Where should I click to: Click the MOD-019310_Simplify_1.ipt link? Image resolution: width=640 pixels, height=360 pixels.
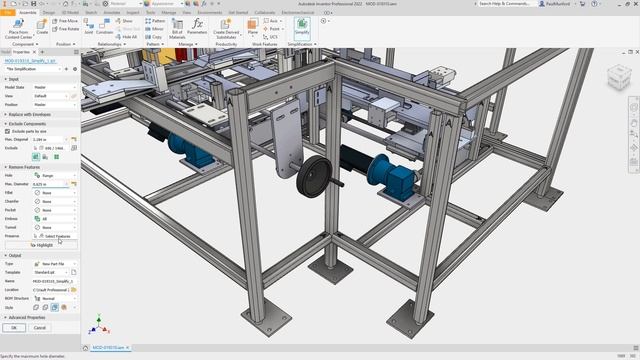[30, 61]
